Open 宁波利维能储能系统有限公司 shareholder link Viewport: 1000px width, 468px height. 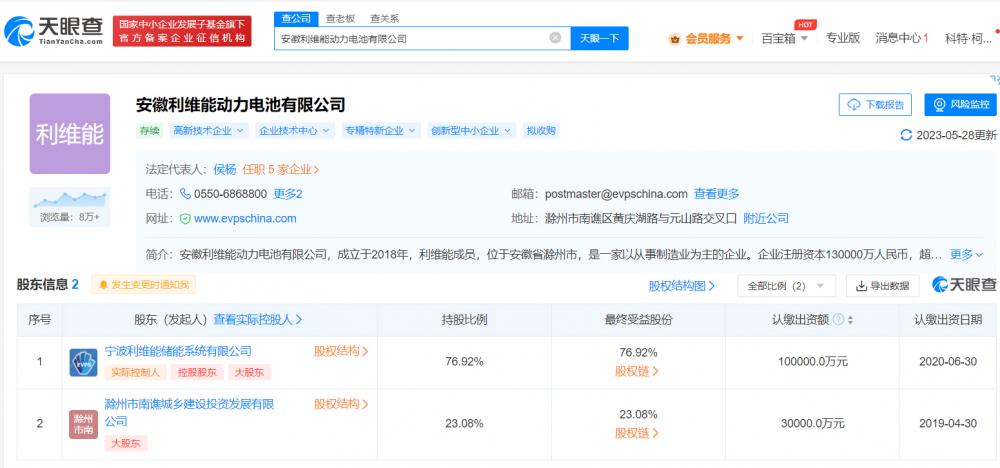[178, 351]
